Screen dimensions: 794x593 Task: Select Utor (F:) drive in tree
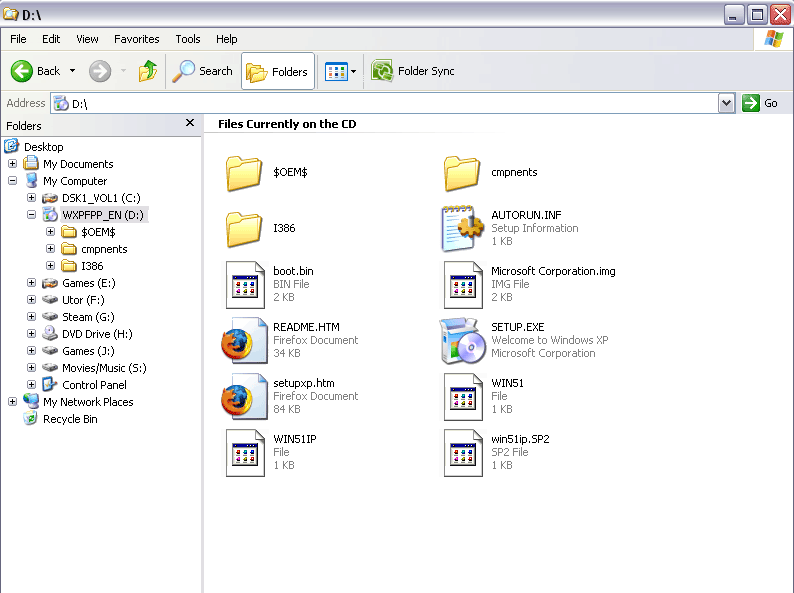(x=83, y=300)
